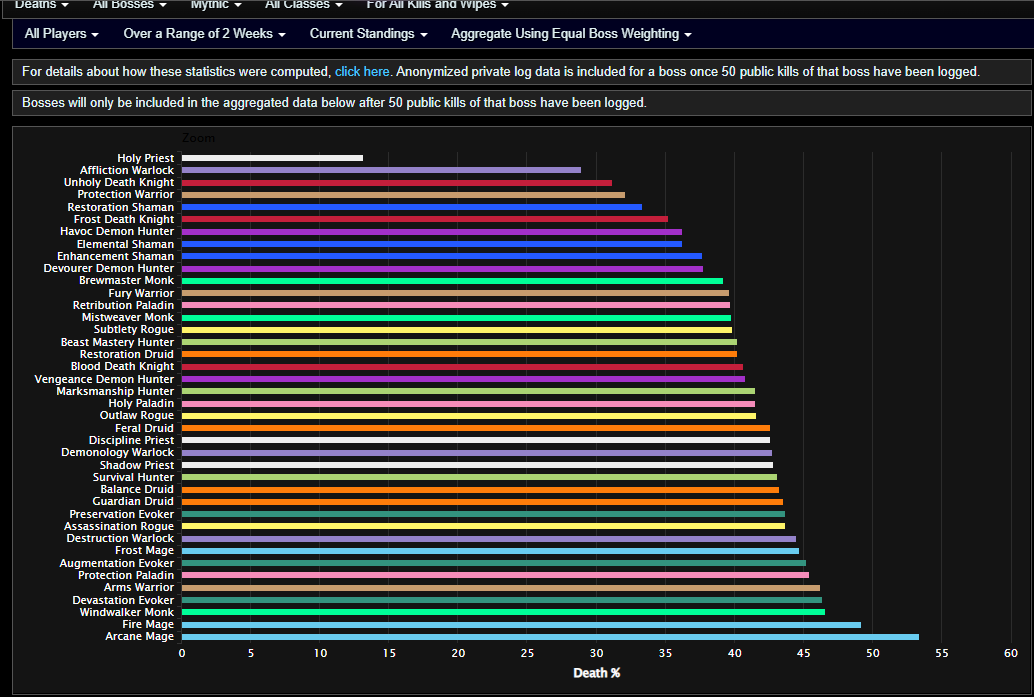Viewport: 1034px width, 697px height.
Task: Click the Frost Death Knight label
Action: [124, 219]
